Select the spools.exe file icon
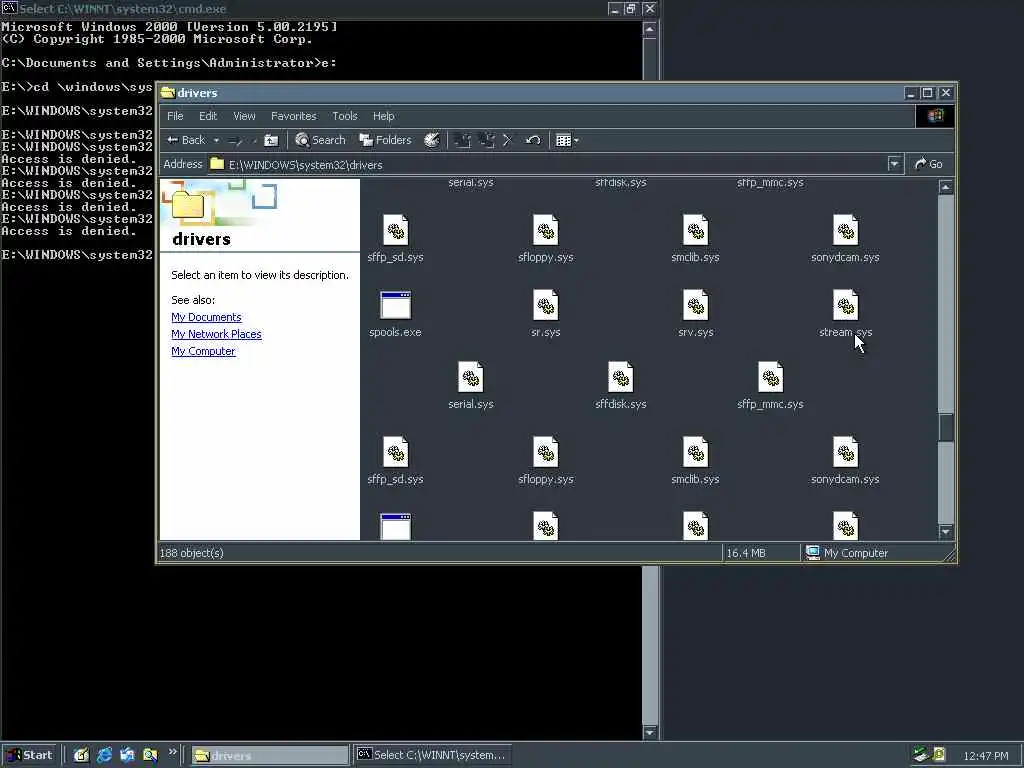This screenshot has height=768, width=1024. point(395,306)
